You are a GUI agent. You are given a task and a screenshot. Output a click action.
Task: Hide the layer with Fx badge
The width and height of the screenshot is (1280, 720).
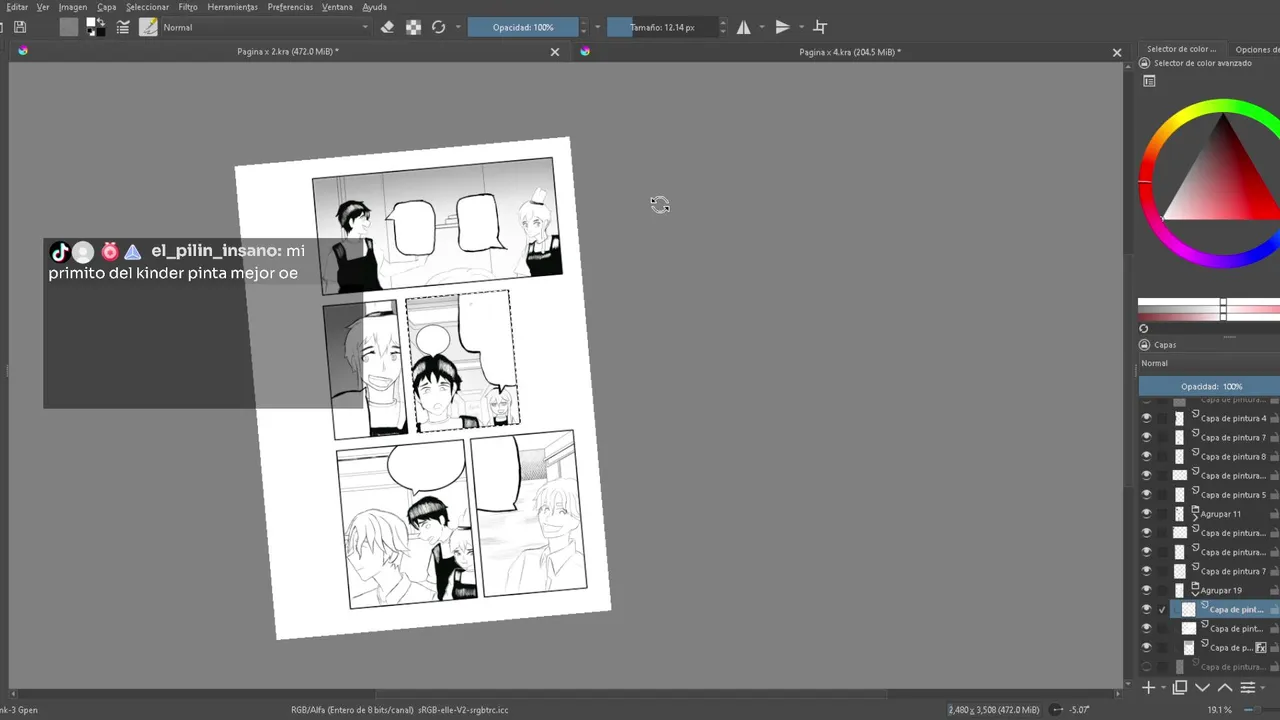[x=1146, y=647]
